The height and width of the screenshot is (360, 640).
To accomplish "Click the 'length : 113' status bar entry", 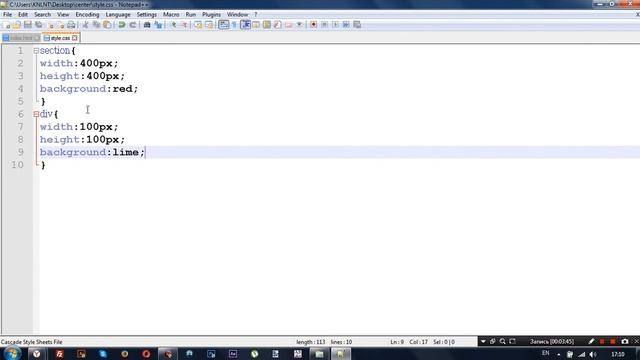I will [x=311, y=342].
